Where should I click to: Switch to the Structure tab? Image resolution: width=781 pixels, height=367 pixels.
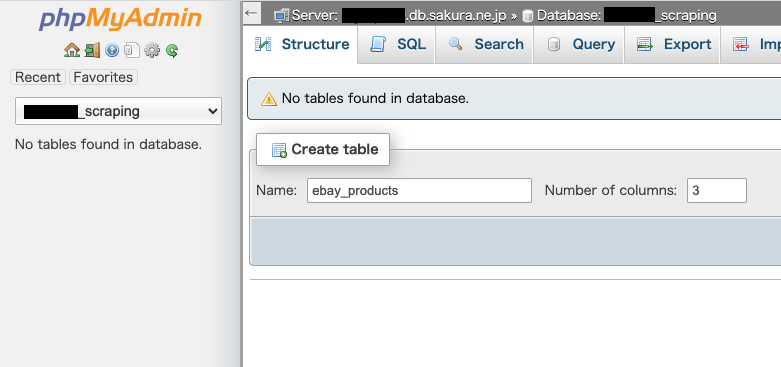tap(302, 44)
